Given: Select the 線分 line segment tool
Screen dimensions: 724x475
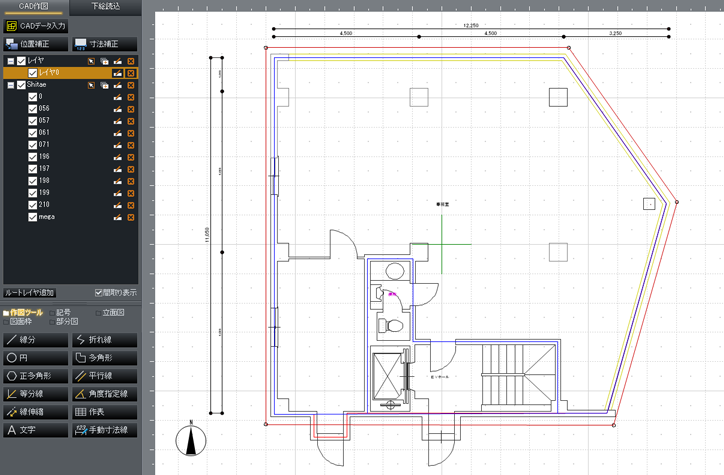Looking at the screenshot, I should click(x=35, y=340).
